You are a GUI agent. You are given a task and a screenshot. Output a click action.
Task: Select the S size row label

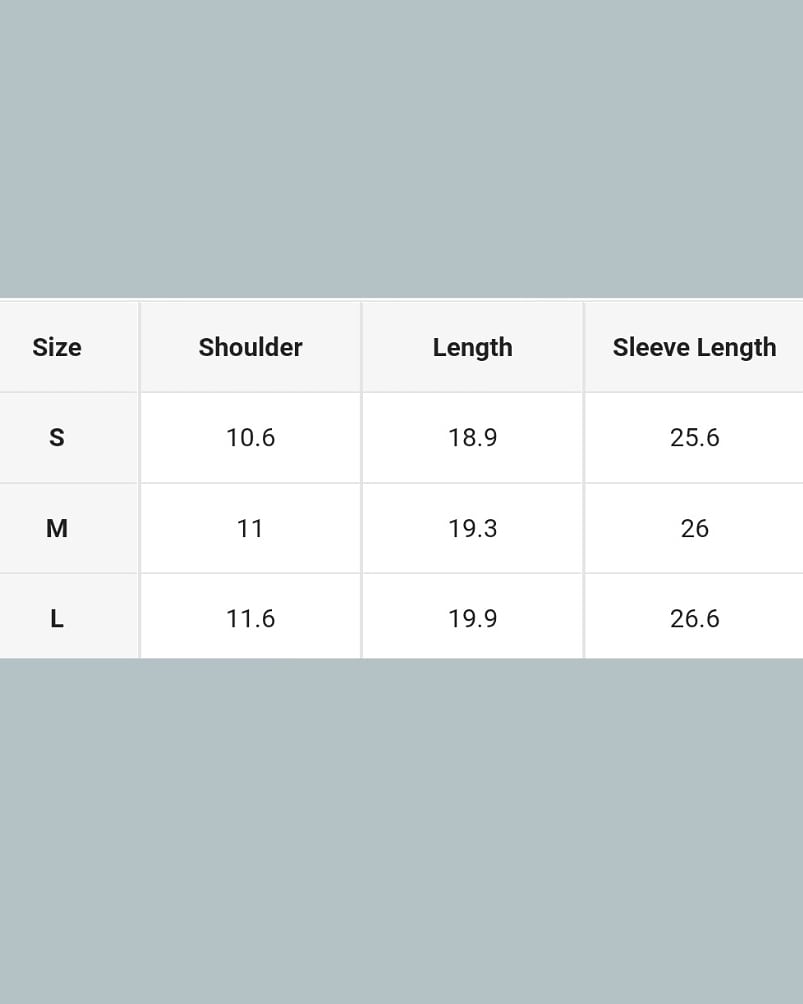[57, 437]
